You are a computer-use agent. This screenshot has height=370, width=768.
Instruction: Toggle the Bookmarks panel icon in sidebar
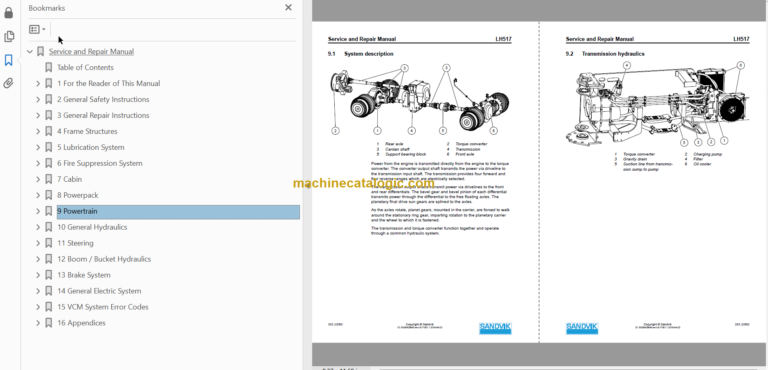(8, 60)
